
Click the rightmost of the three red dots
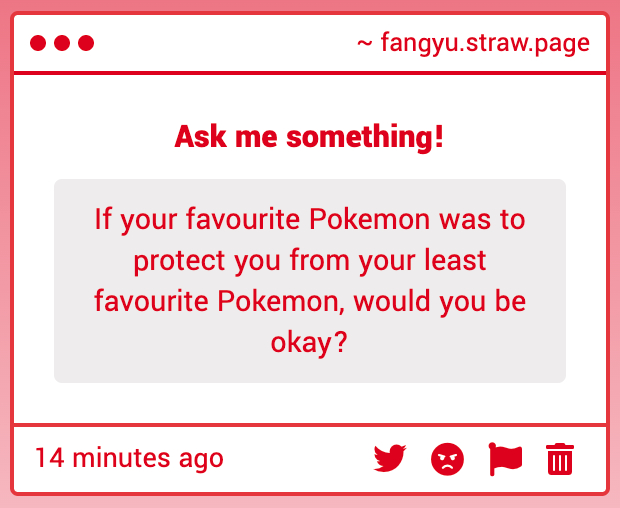[x=86, y=43]
